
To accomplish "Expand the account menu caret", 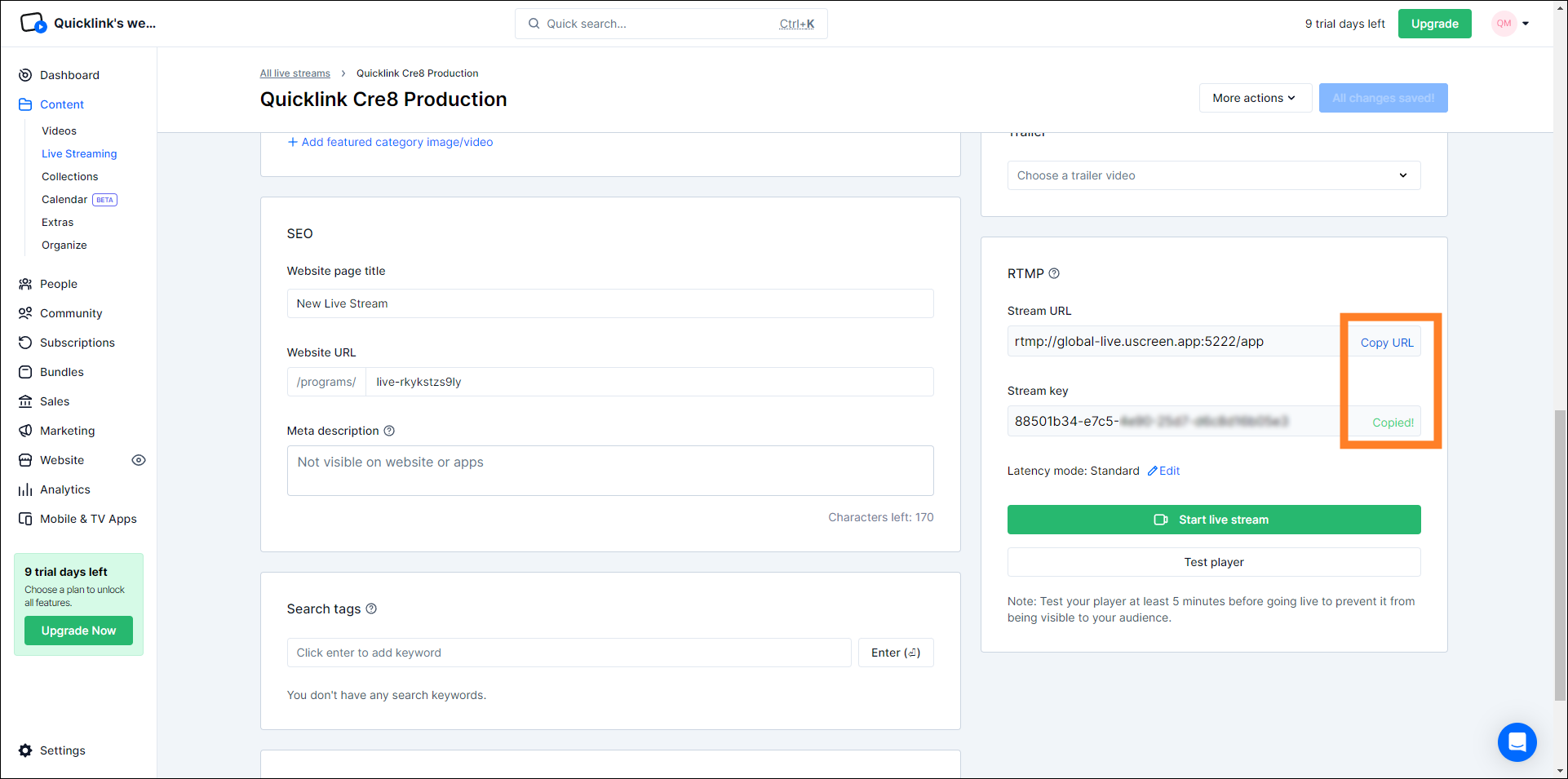I will coord(1526,24).
